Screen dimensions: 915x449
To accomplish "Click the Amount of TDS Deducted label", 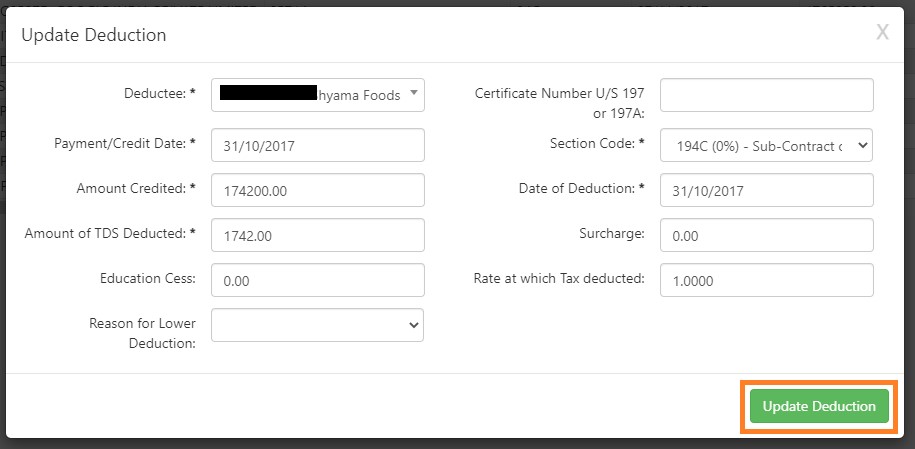I will [110, 234].
